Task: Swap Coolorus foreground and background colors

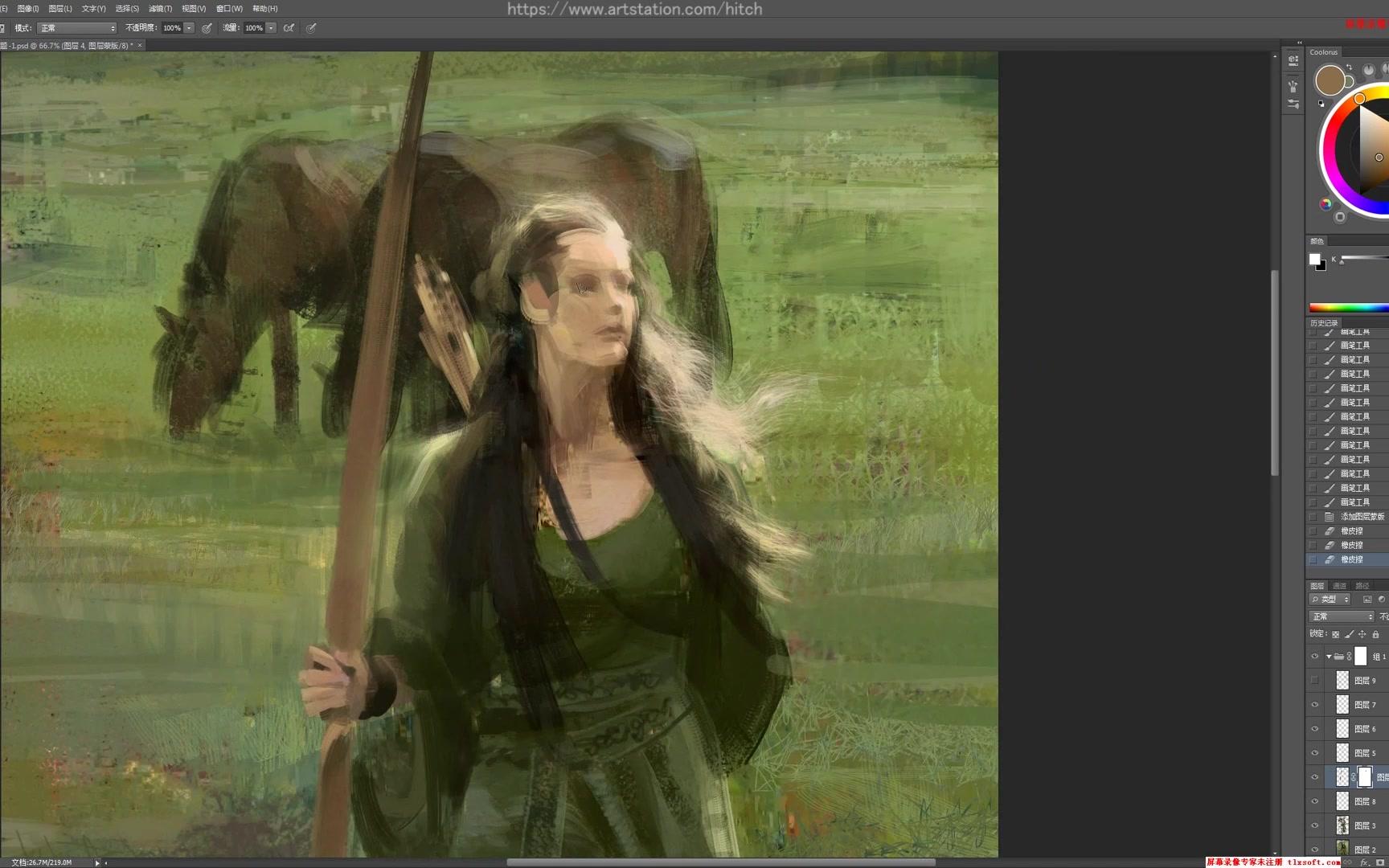Action: tap(1349, 68)
